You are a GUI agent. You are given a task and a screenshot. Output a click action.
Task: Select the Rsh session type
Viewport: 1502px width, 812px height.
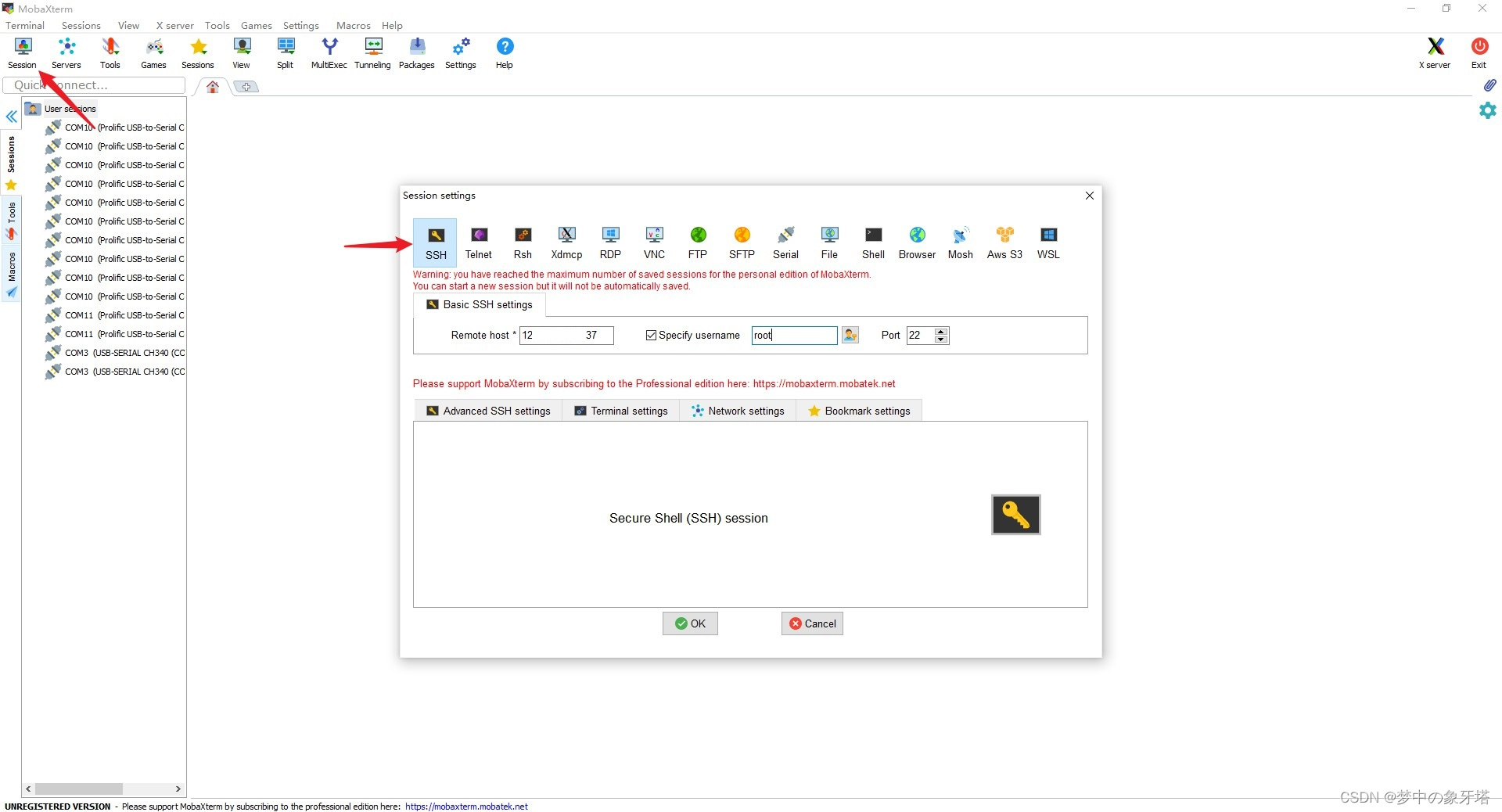523,243
